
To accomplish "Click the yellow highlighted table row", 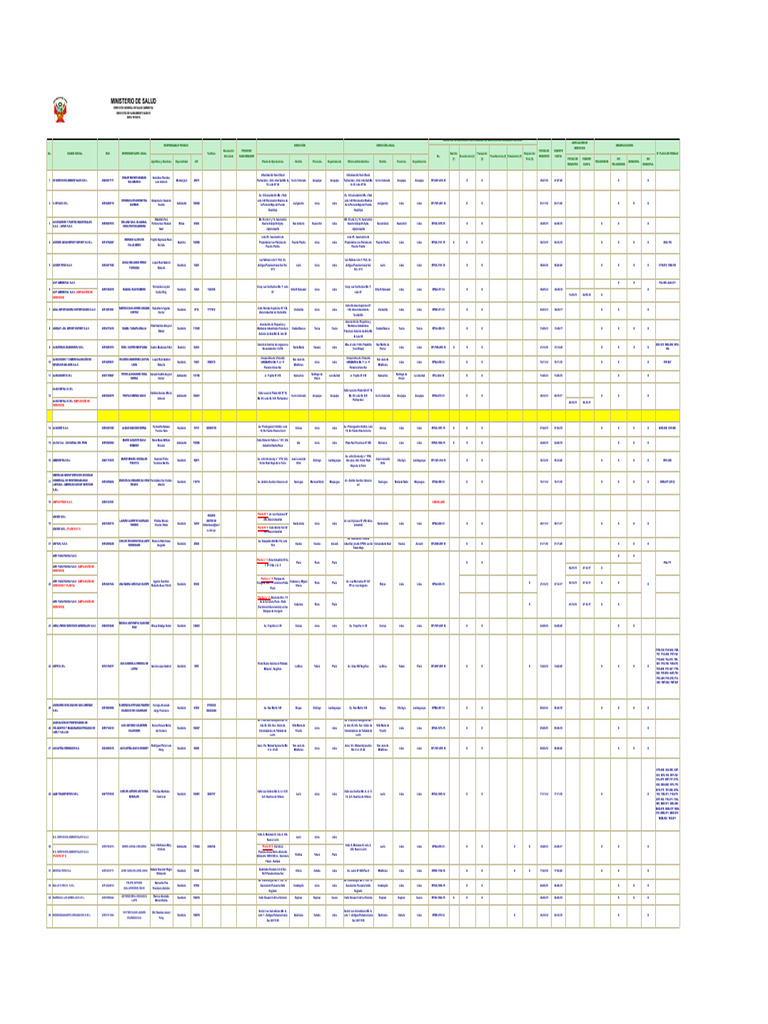I will [363, 415].
